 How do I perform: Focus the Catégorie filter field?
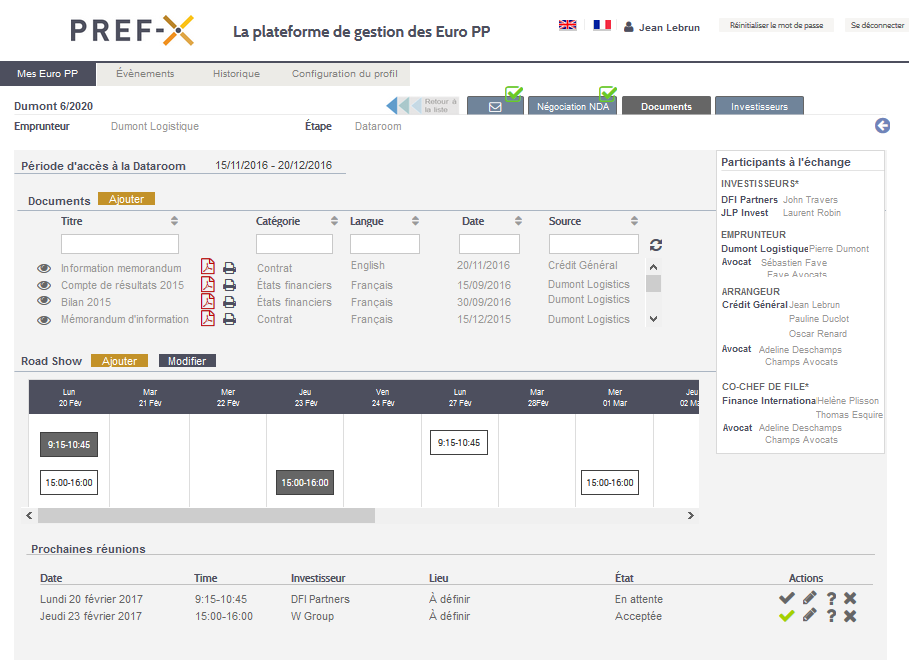point(294,244)
